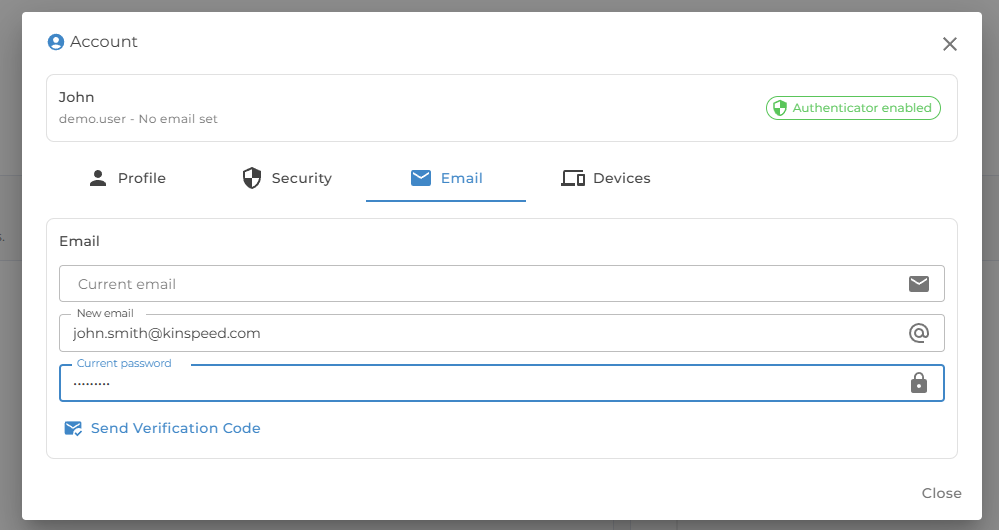Open the Security tab

(x=287, y=178)
